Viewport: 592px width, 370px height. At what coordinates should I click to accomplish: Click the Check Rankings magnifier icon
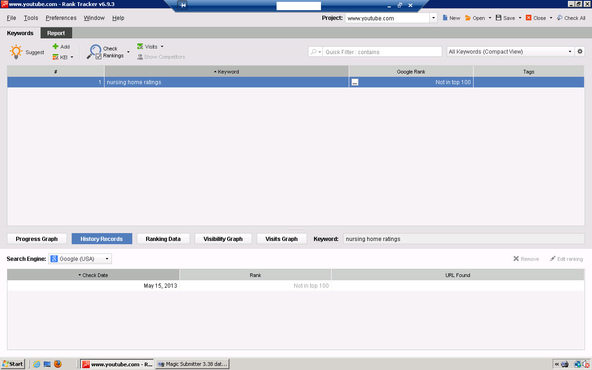click(94, 52)
